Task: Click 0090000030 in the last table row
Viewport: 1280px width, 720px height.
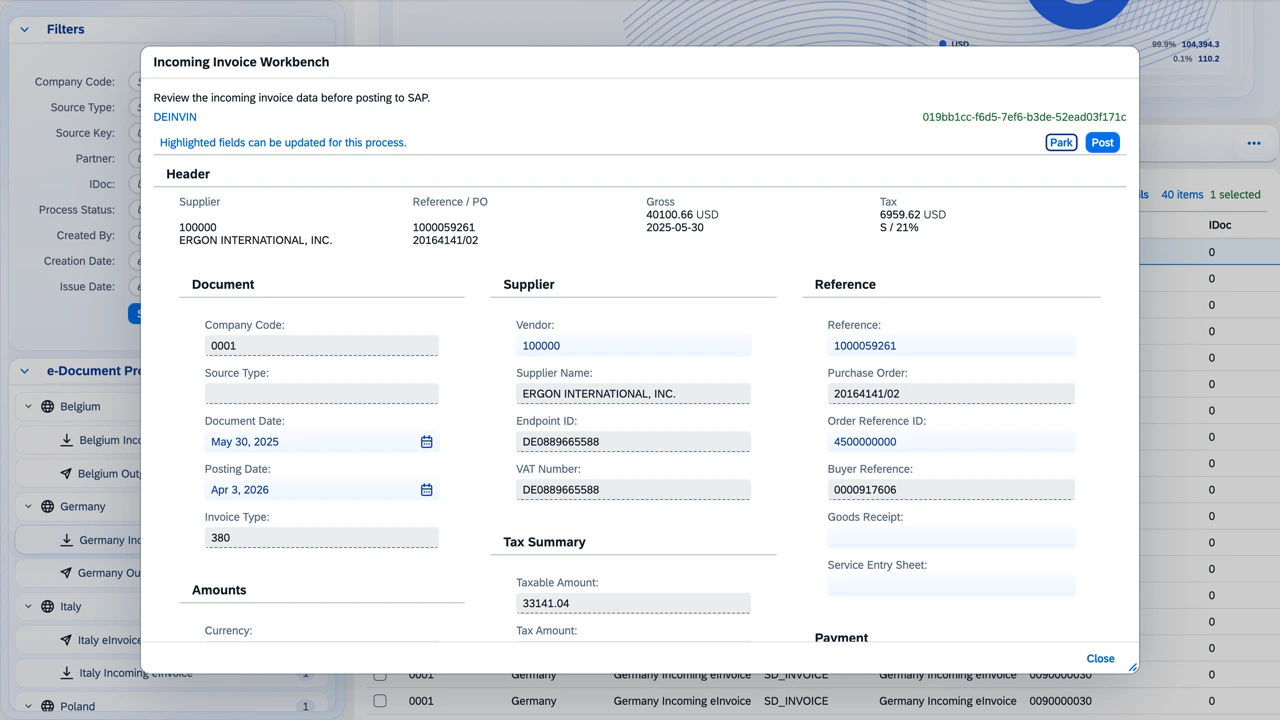Action: (1060, 701)
